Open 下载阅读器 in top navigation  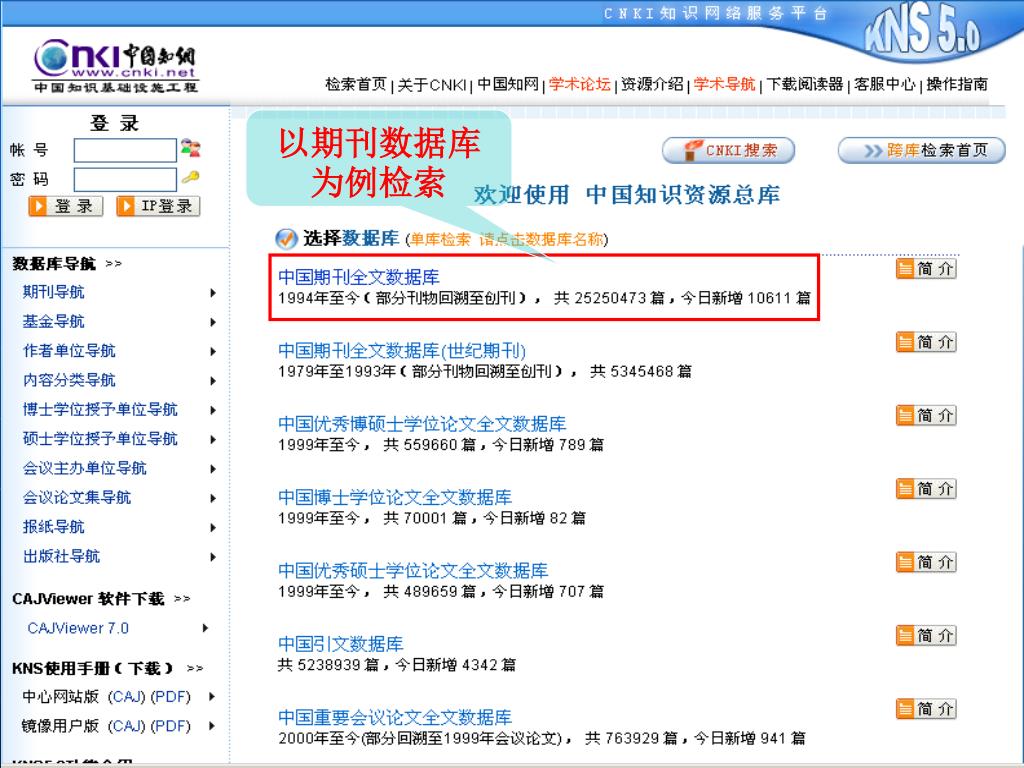click(805, 84)
